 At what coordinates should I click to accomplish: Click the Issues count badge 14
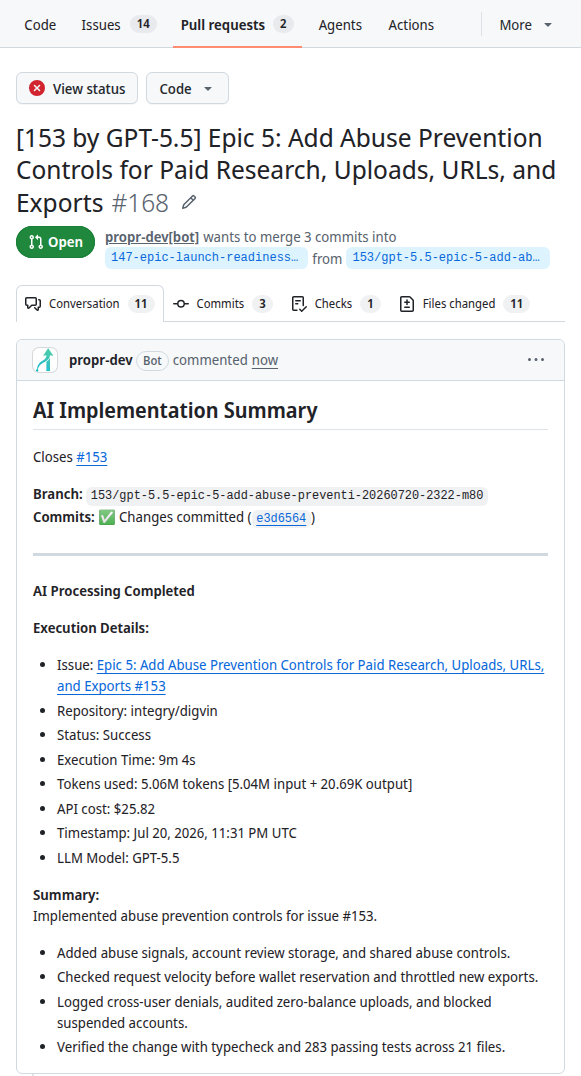click(143, 25)
